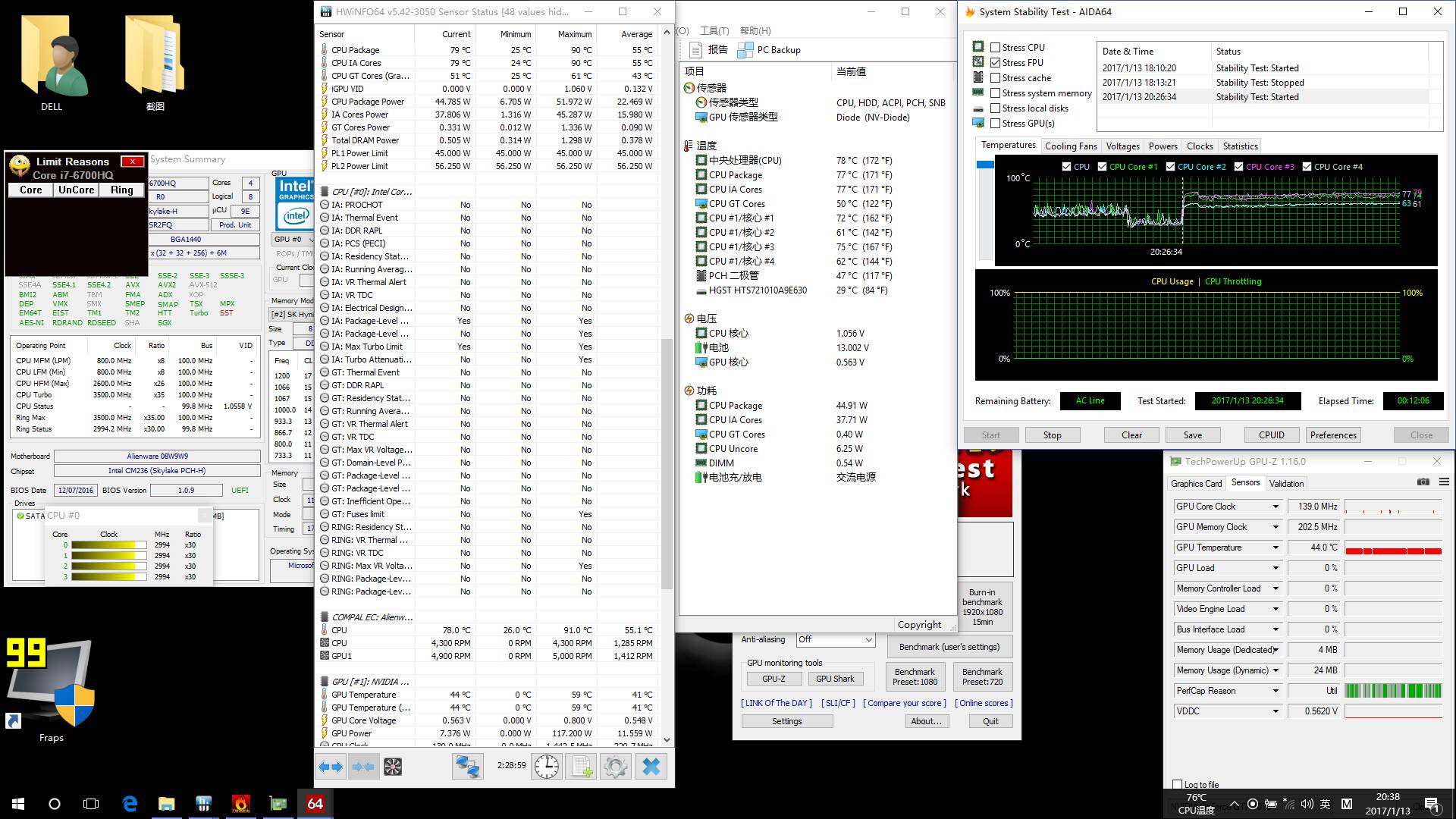
Task: Switch to the Statistics tab in AIDA64
Action: pos(1240,146)
